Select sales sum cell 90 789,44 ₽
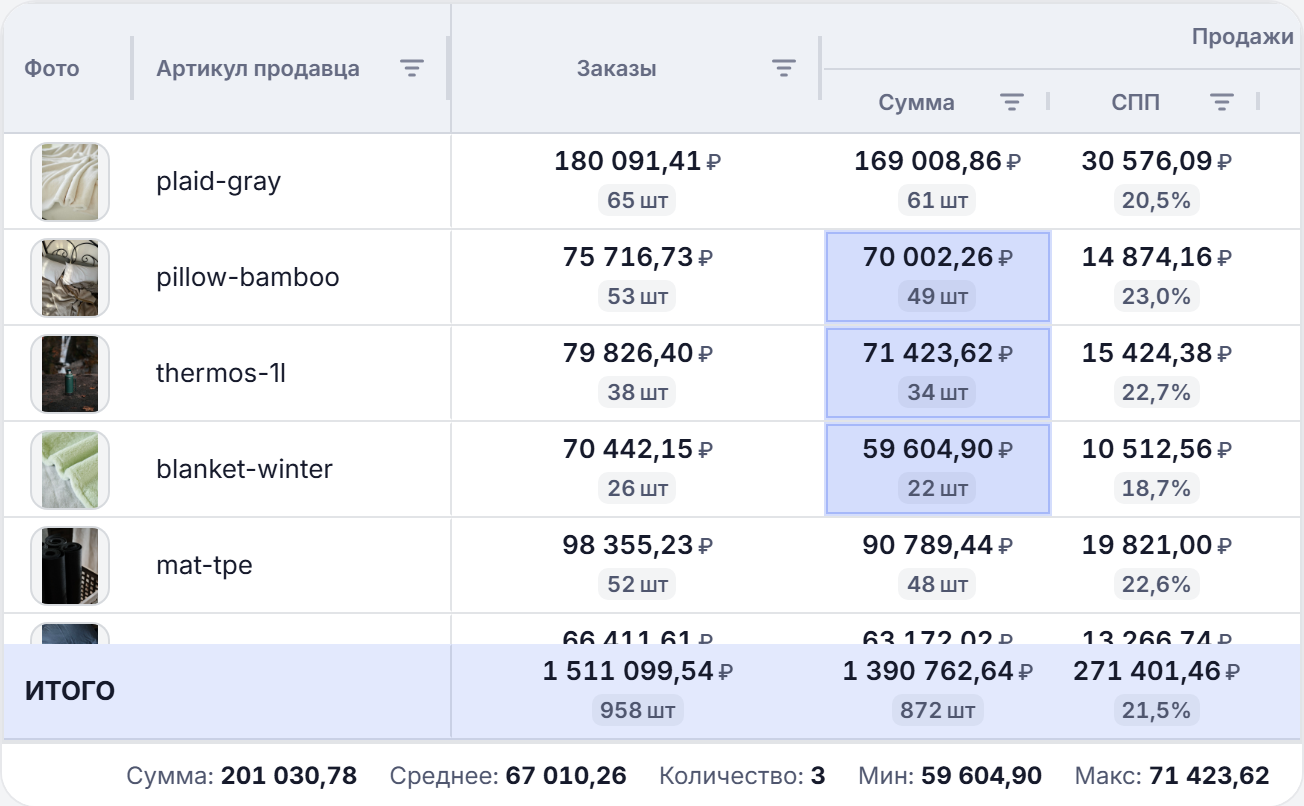This screenshot has width=1304, height=806. (x=937, y=565)
